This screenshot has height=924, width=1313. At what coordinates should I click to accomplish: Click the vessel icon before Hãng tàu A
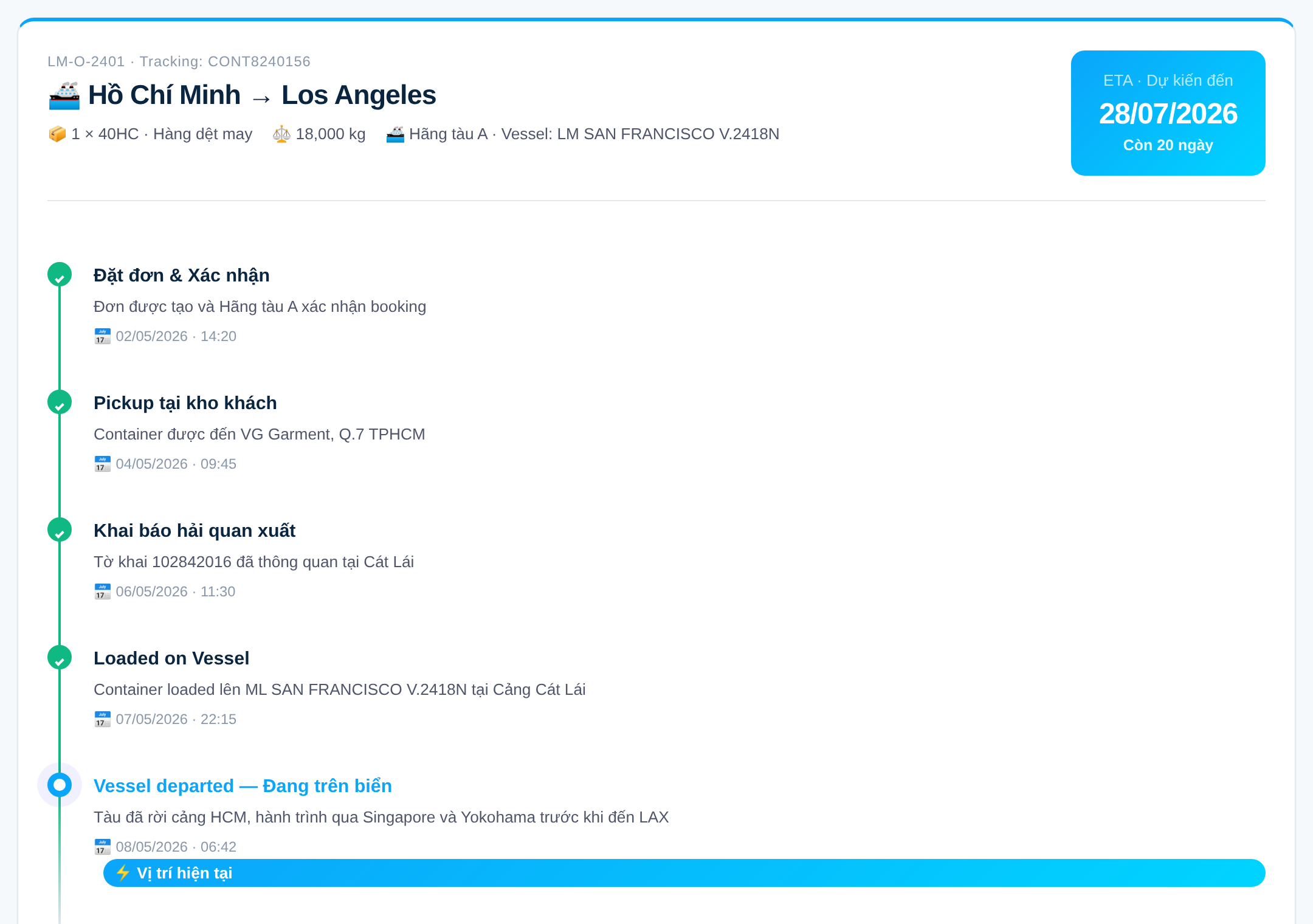395,134
